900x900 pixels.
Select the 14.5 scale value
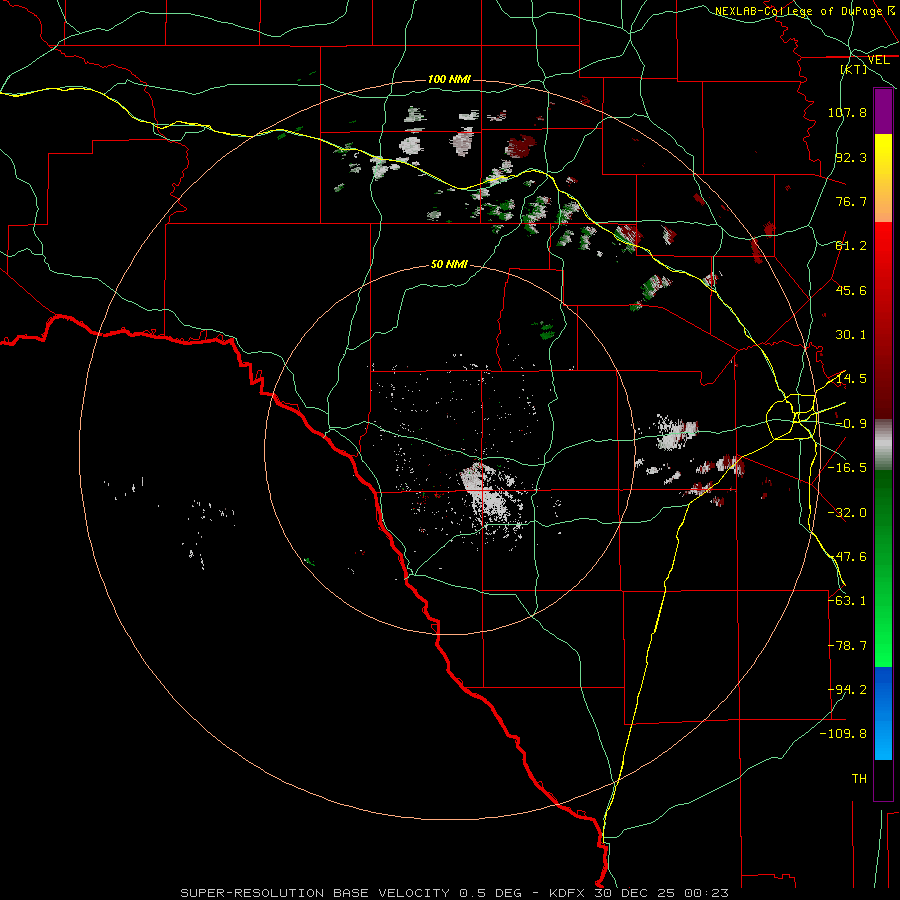[851, 379]
